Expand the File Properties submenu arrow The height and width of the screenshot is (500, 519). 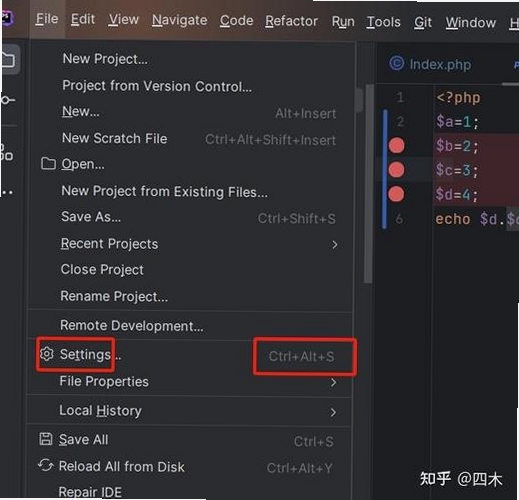[x=333, y=383]
